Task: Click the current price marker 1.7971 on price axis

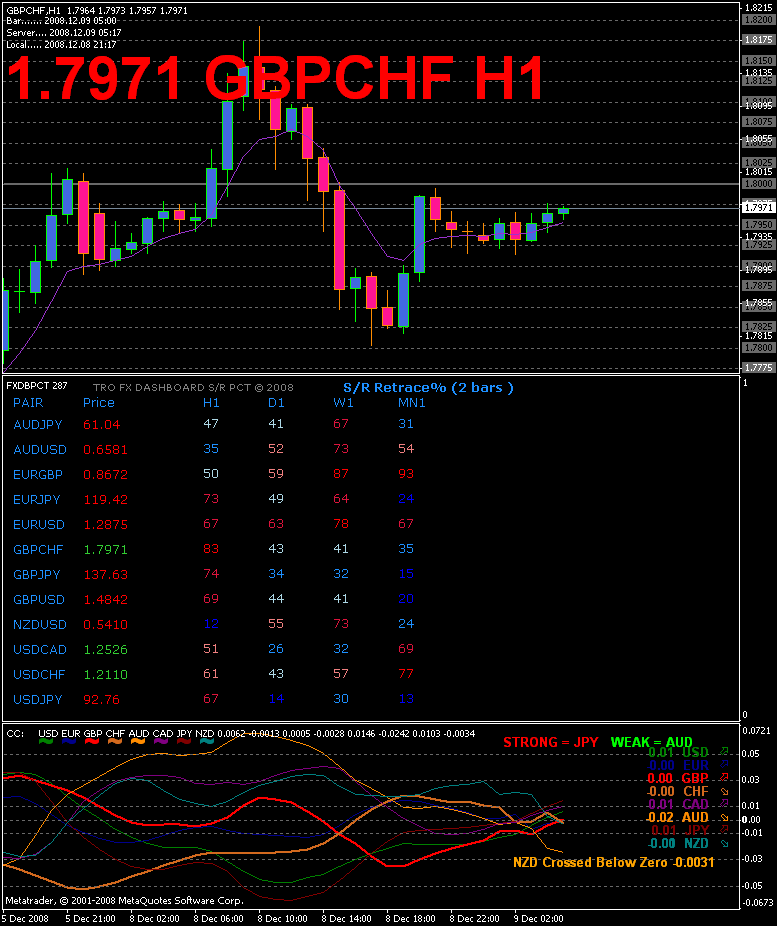Action: click(x=758, y=208)
